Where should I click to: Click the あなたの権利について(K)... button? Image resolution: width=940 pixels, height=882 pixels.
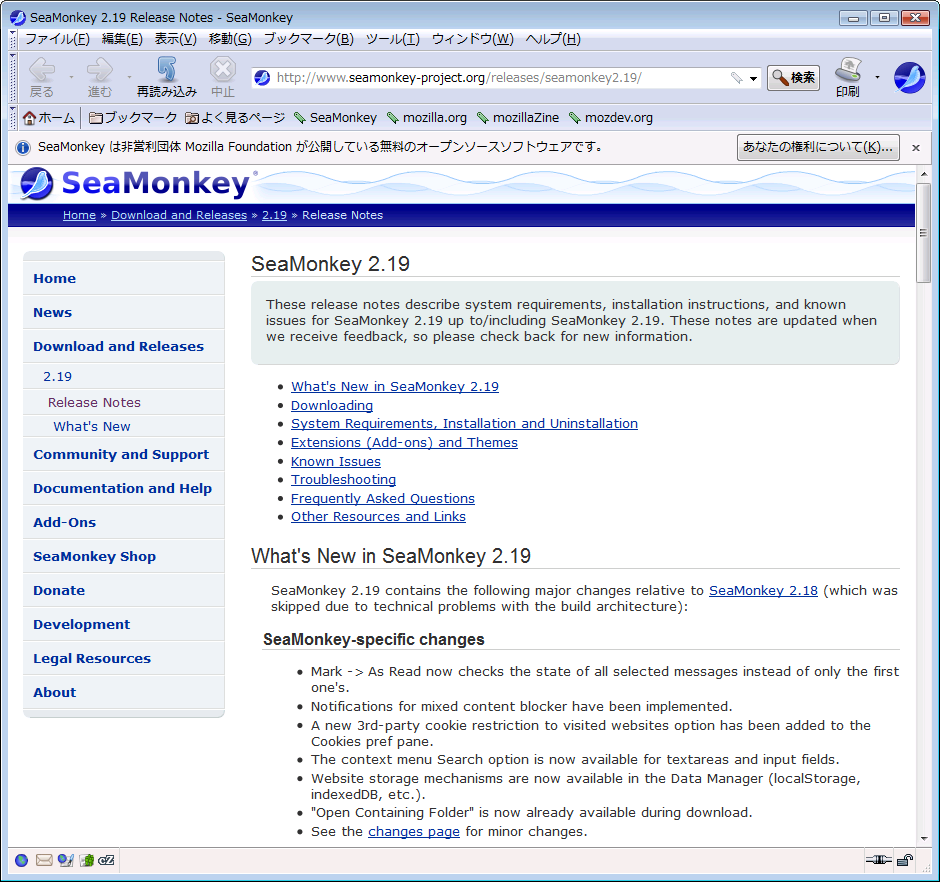(818, 147)
